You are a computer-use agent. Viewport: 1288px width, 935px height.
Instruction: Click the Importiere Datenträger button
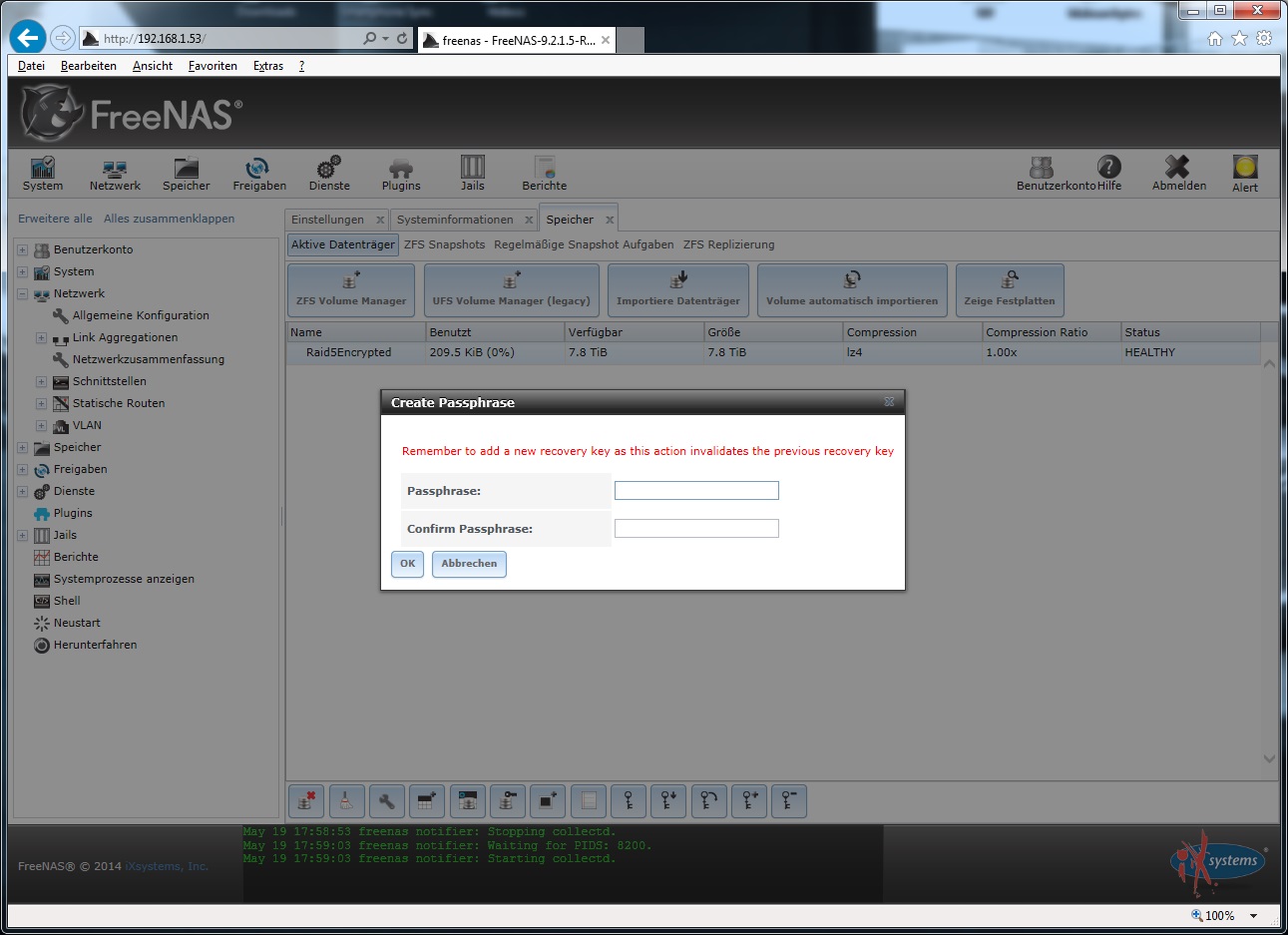[678, 290]
